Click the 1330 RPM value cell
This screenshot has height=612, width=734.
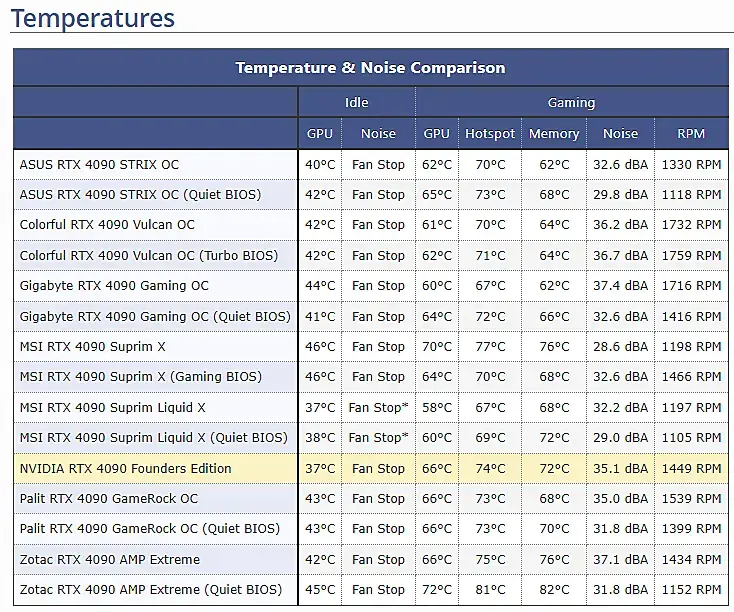691,164
